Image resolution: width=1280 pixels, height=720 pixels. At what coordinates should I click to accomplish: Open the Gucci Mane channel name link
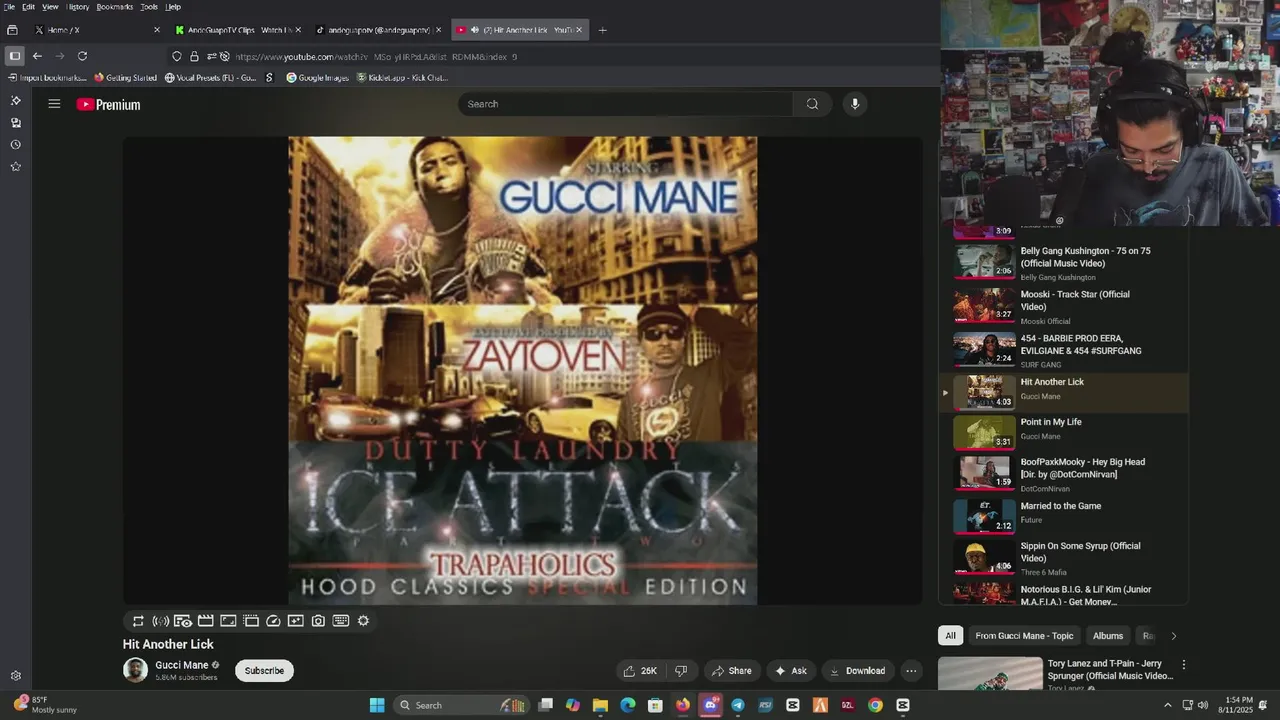[x=182, y=665]
